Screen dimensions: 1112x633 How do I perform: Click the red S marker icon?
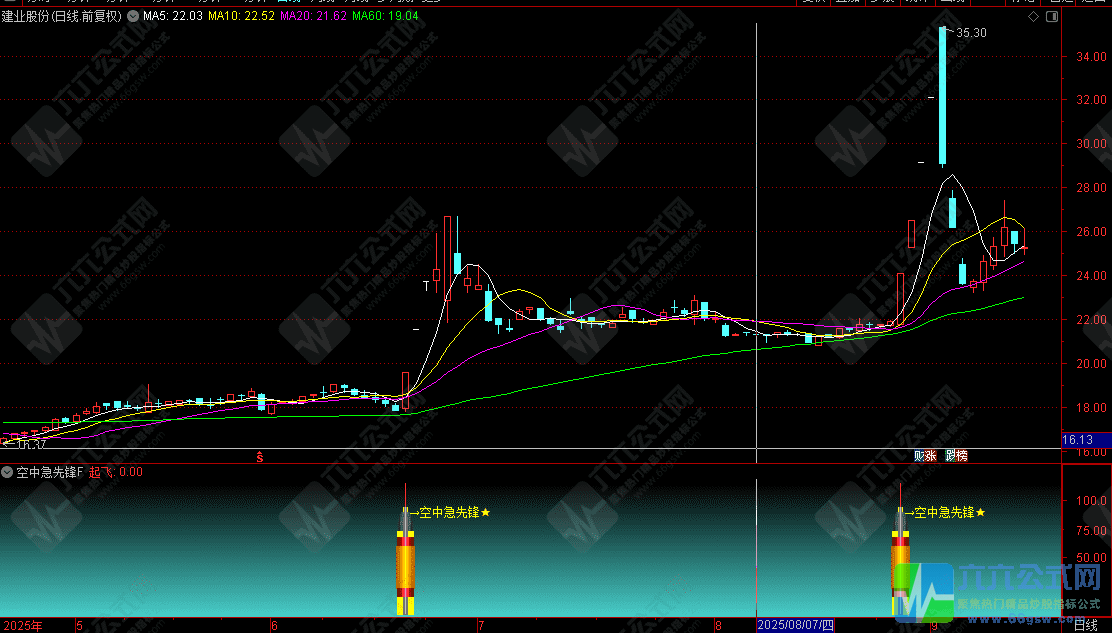tap(260, 457)
